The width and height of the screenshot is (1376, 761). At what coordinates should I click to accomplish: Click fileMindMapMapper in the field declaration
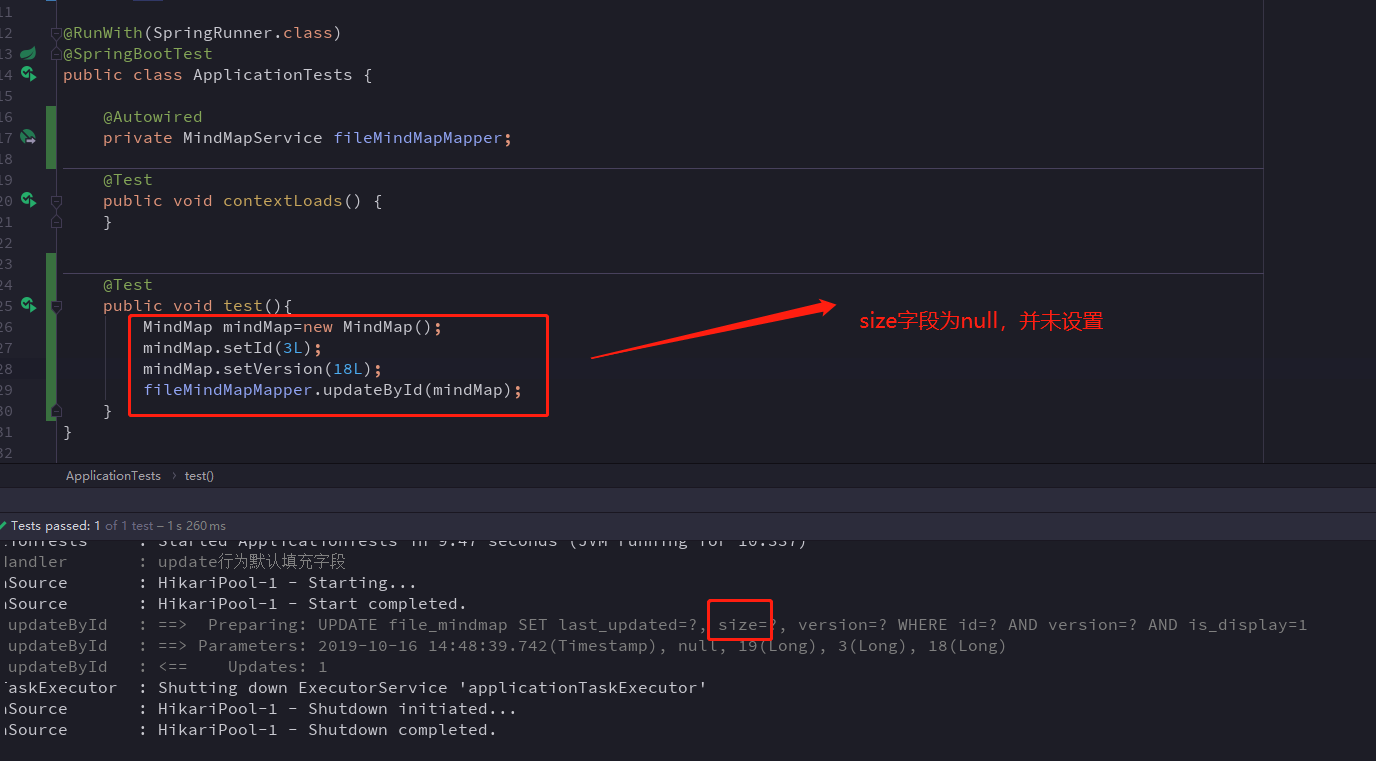(x=417, y=138)
